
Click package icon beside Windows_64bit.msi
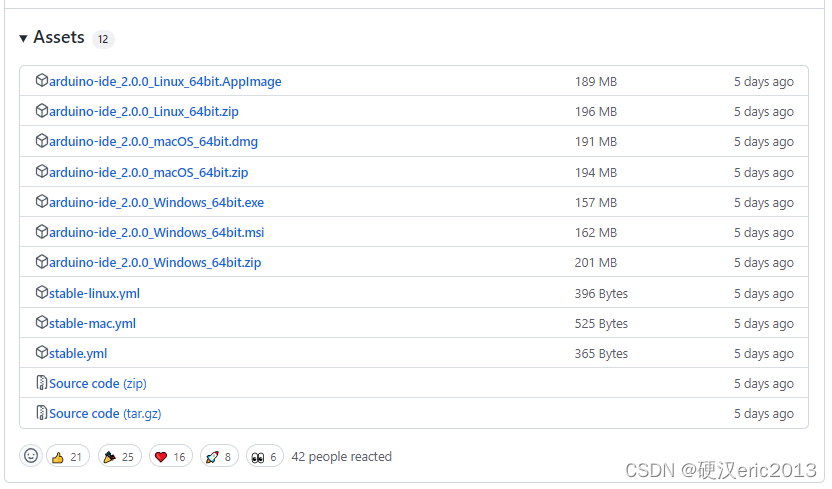tap(41, 232)
